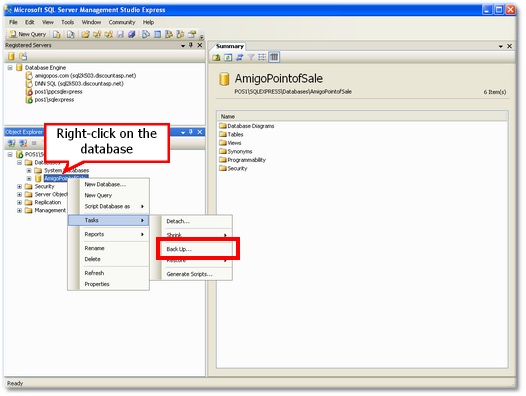Pin the Registered Servers panel with pushpin
The image size is (526, 396).
click(191, 45)
